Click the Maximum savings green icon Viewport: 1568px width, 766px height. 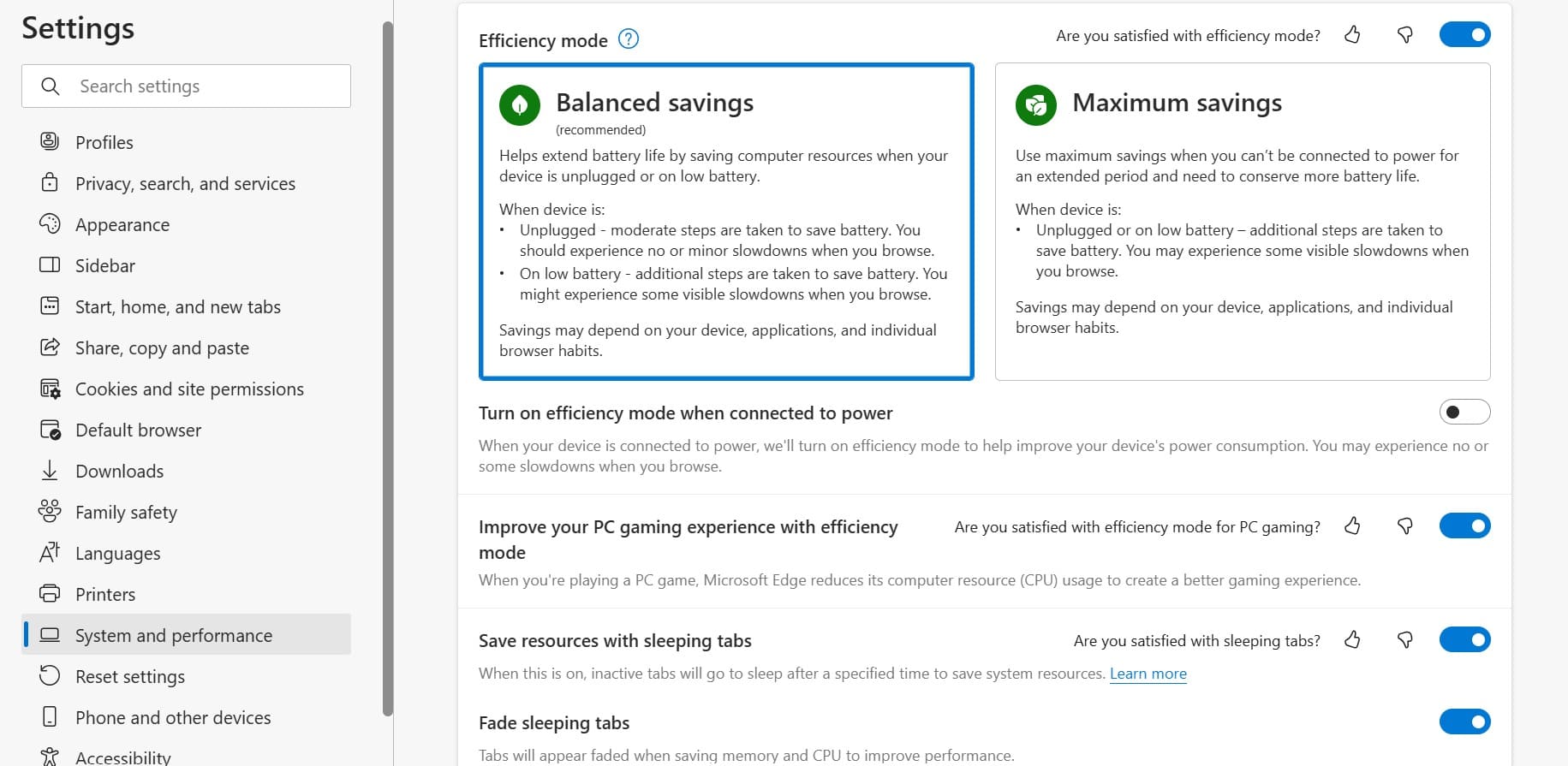(1036, 105)
